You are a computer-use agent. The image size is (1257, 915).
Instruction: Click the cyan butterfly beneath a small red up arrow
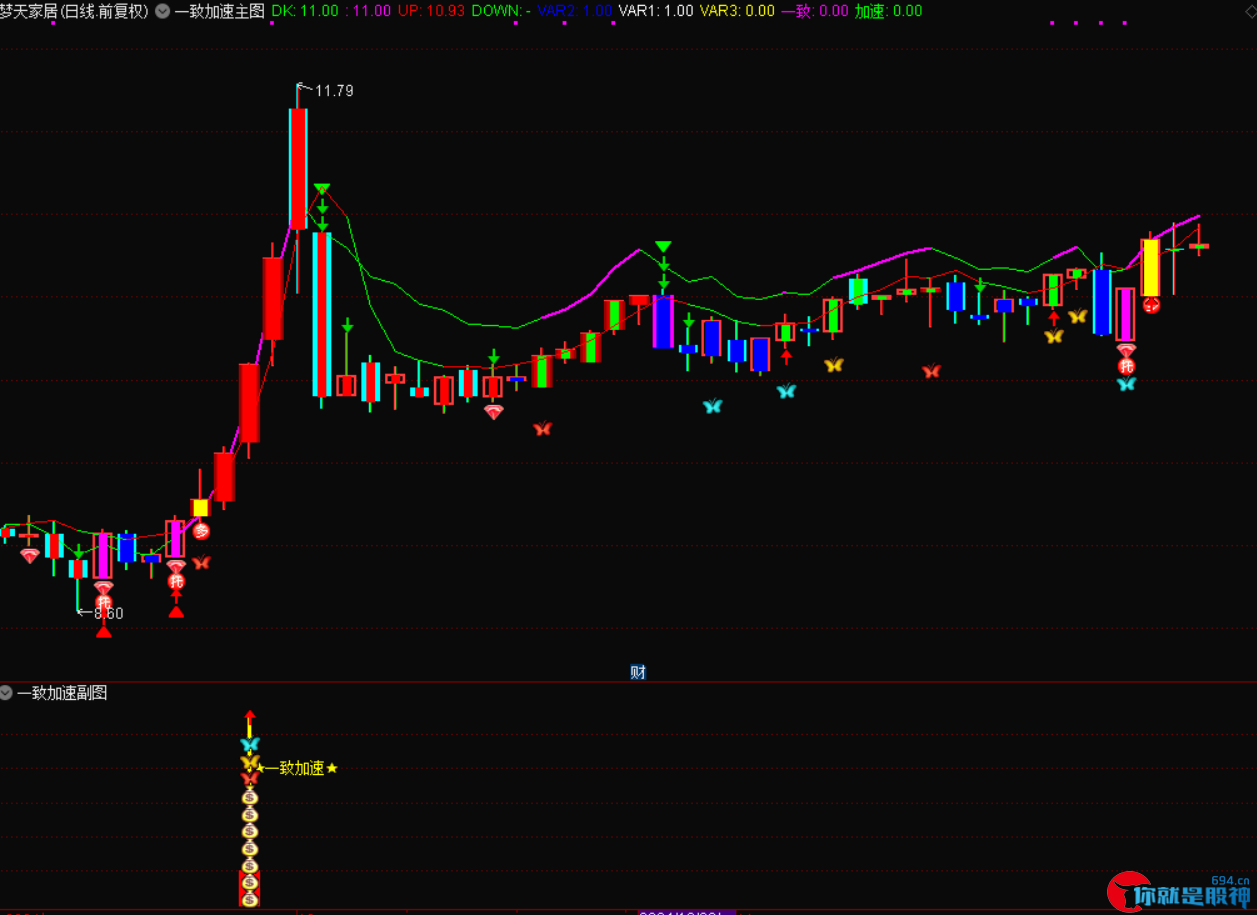click(786, 391)
